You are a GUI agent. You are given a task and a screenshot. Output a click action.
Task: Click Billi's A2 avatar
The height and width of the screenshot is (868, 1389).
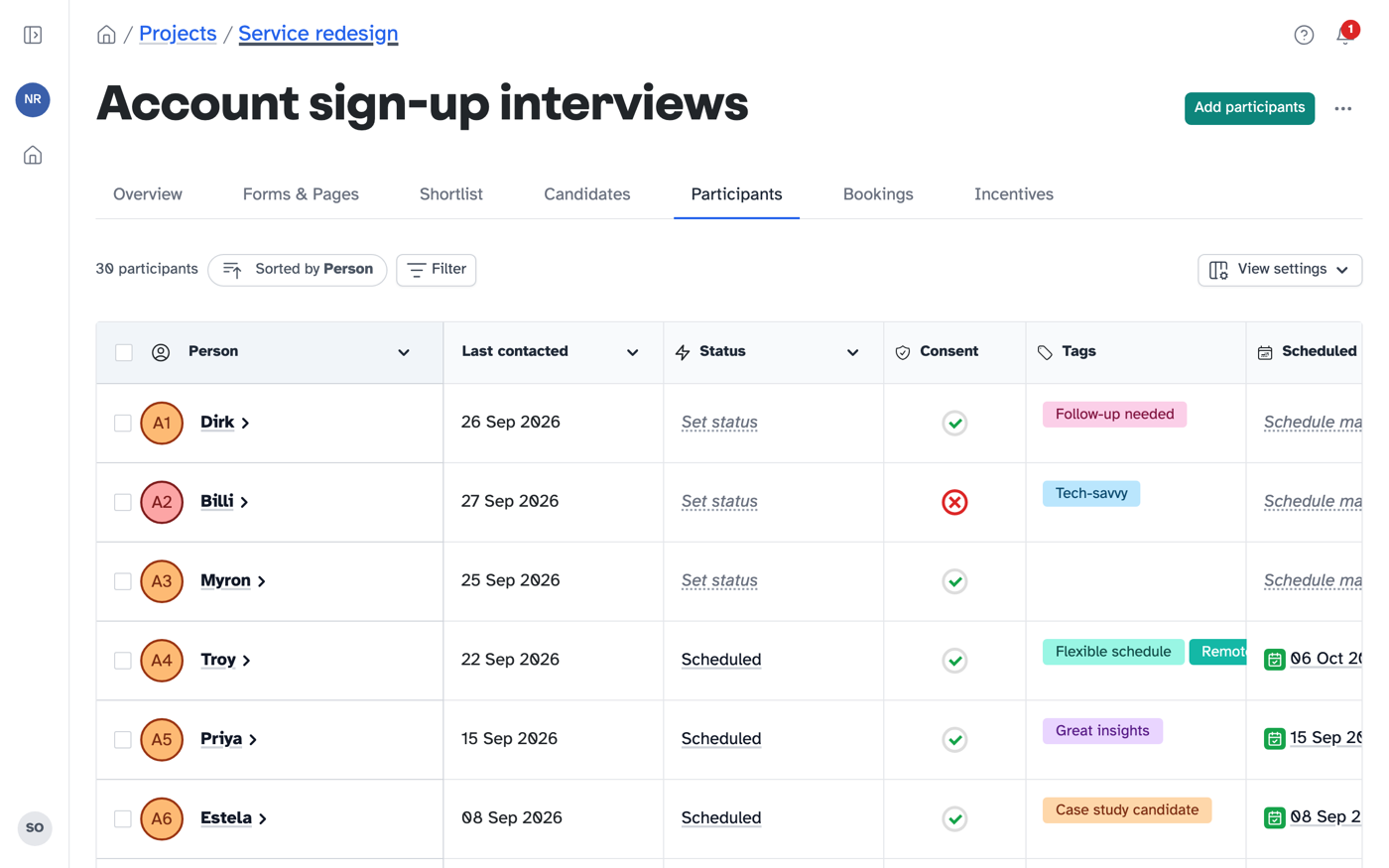(162, 502)
